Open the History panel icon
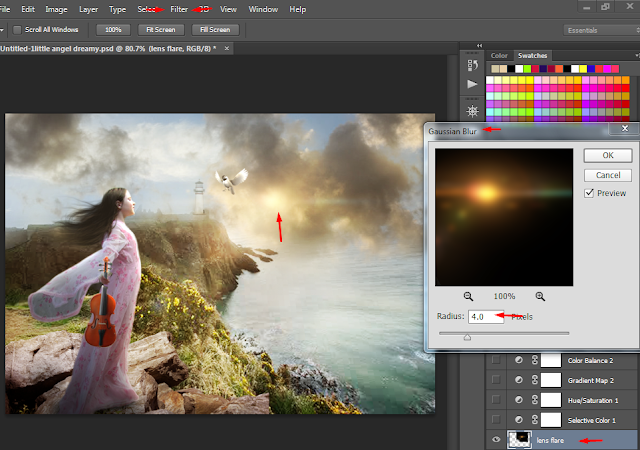 coord(473,65)
